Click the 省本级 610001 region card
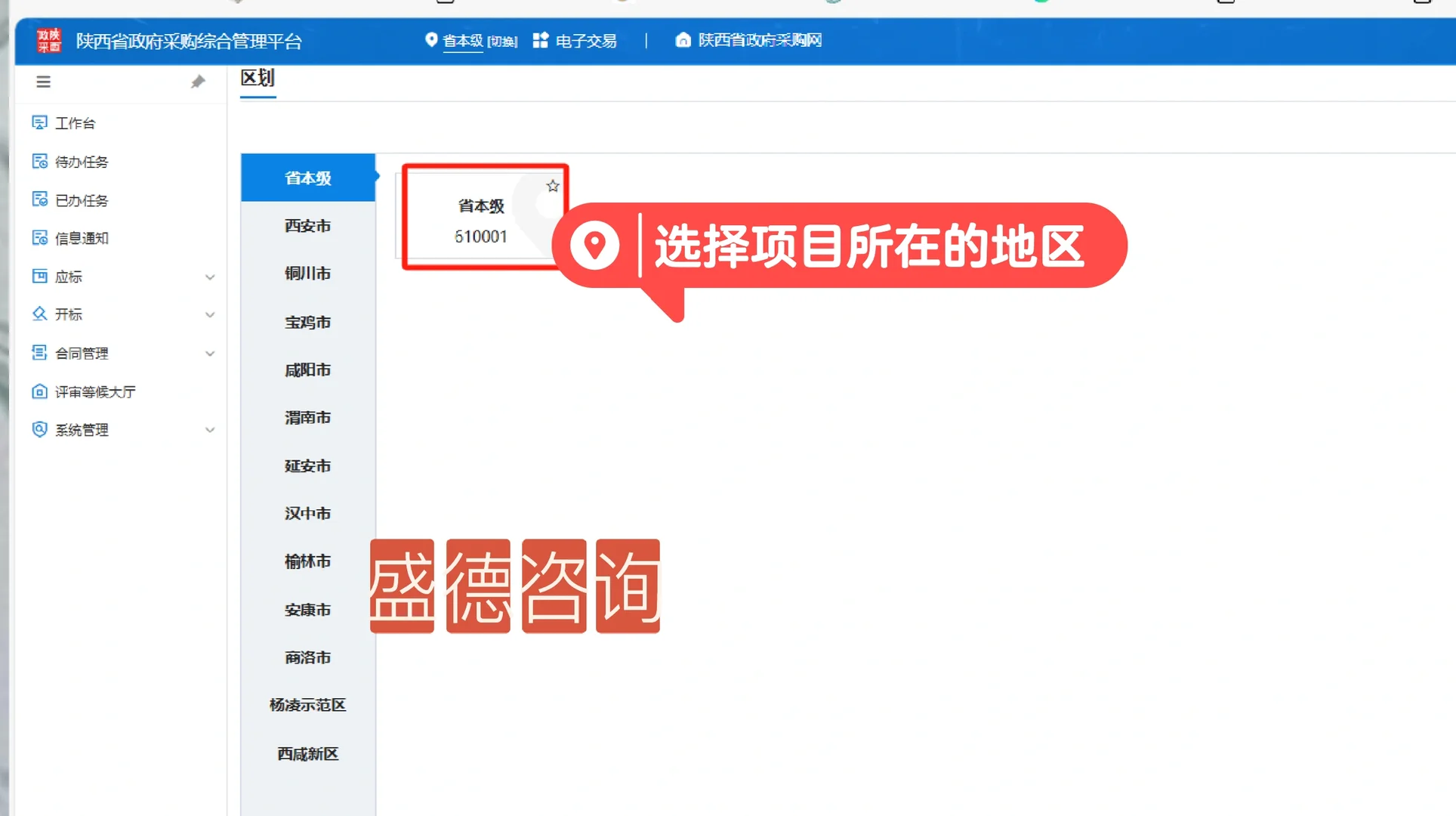The image size is (1456, 816). (x=481, y=219)
